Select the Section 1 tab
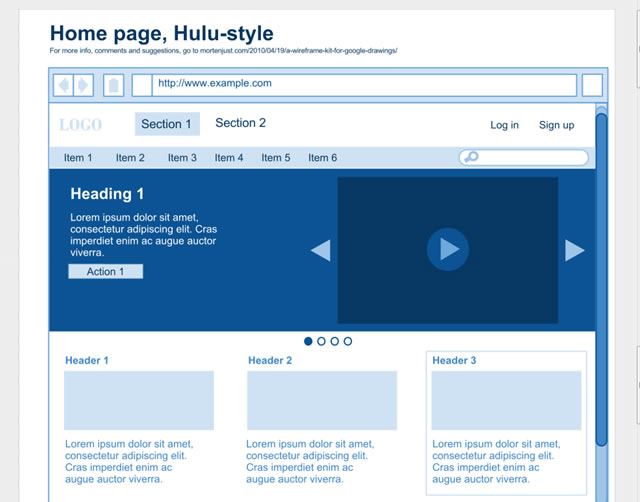The image size is (640, 502). [x=167, y=124]
